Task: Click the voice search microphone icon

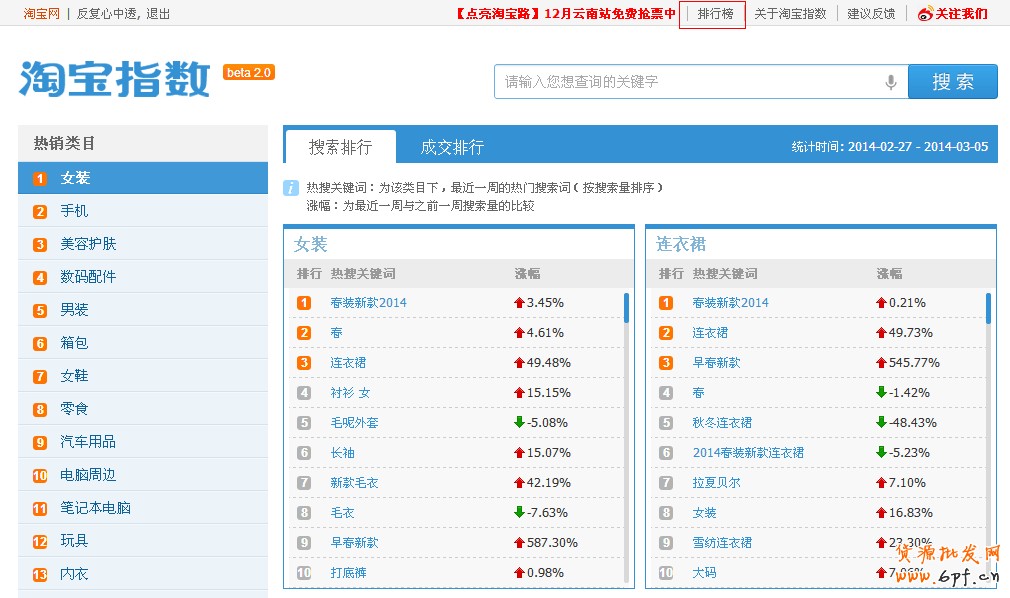Action: [891, 82]
